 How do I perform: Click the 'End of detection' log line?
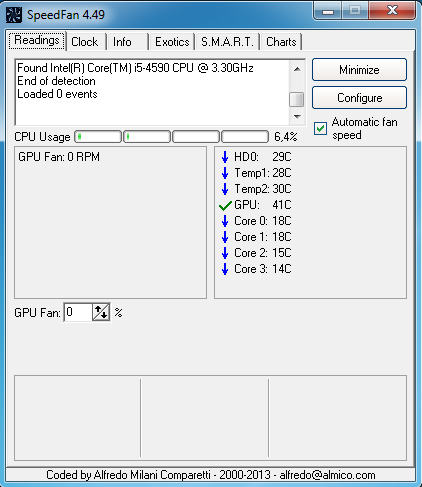click(56, 81)
